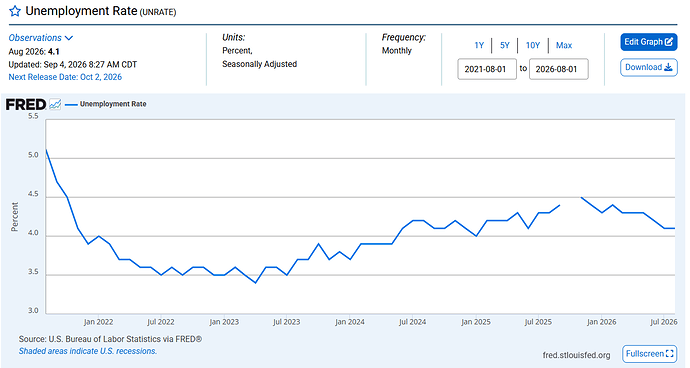Click the Jul 2026 axis label

coord(664,322)
